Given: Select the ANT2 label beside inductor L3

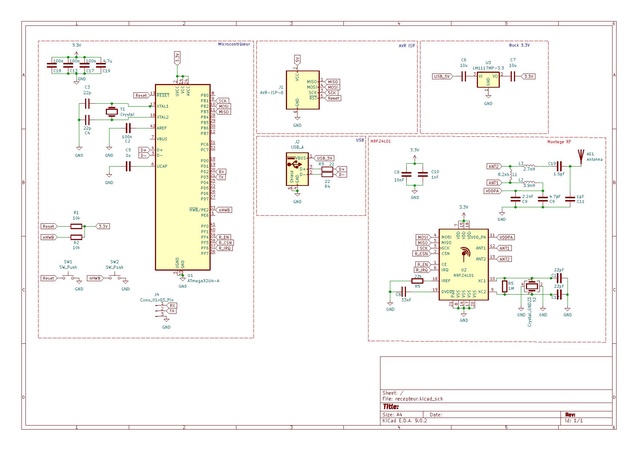Looking at the screenshot, I should click(494, 166).
